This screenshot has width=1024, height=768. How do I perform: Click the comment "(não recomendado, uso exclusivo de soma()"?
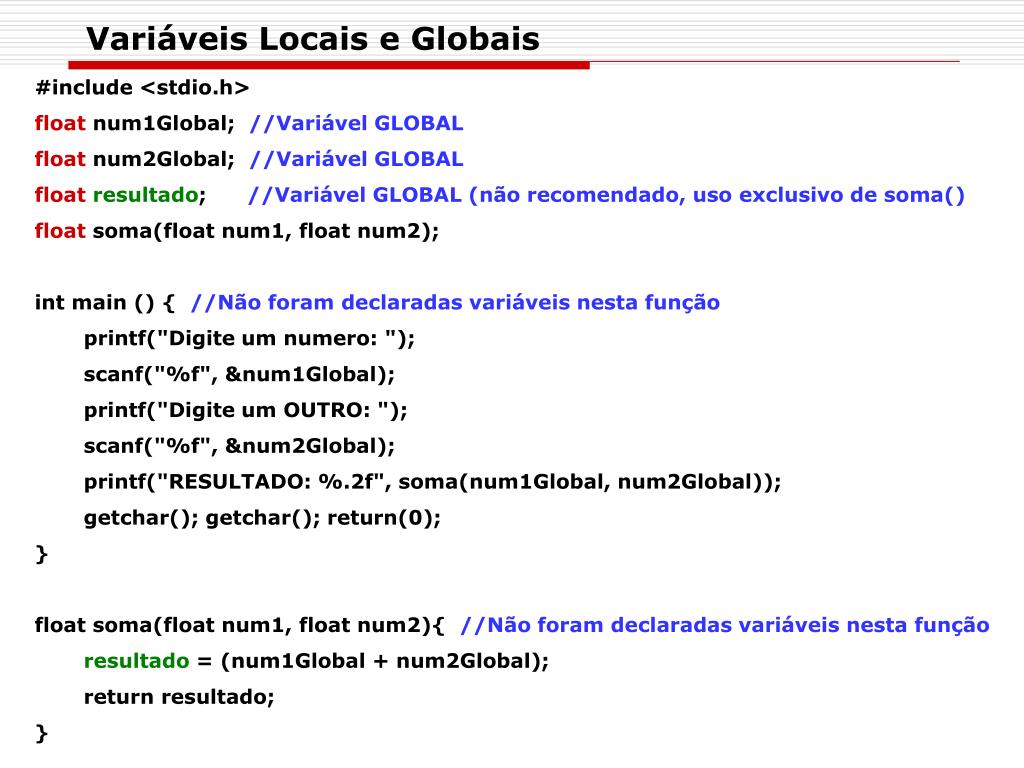pos(716,195)
